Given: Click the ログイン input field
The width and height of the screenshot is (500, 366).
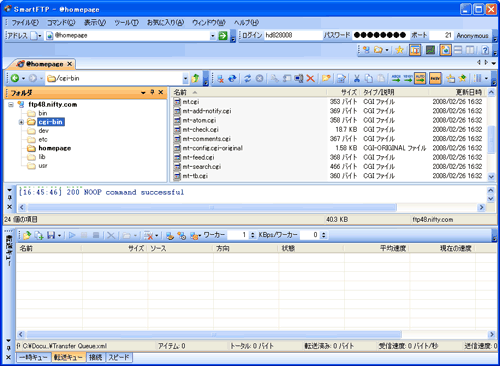Looking at the screenshot, I should tap(293, 35).
